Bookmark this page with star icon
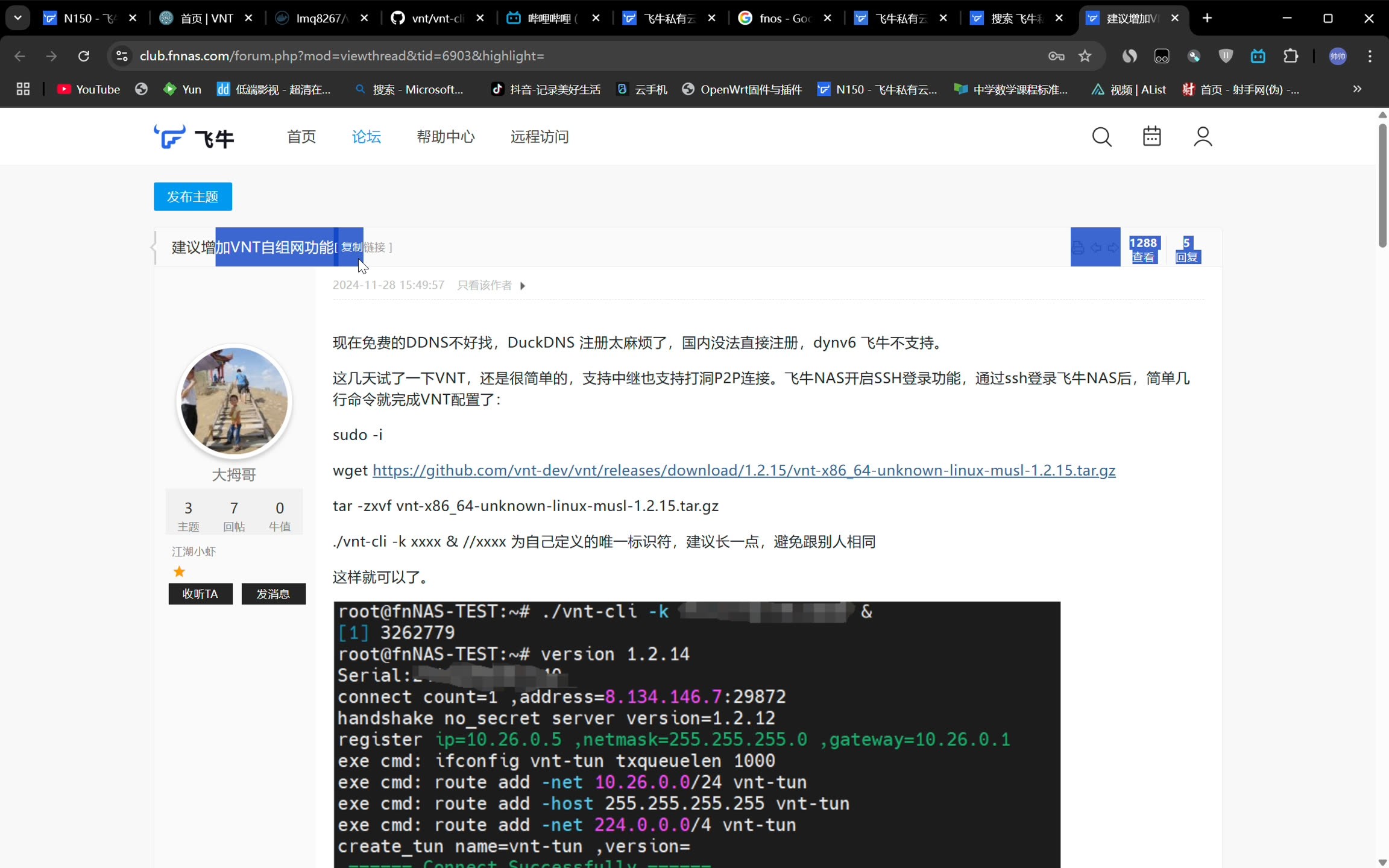Screen dimensions: 1389x868 [x=1085, y=56]
